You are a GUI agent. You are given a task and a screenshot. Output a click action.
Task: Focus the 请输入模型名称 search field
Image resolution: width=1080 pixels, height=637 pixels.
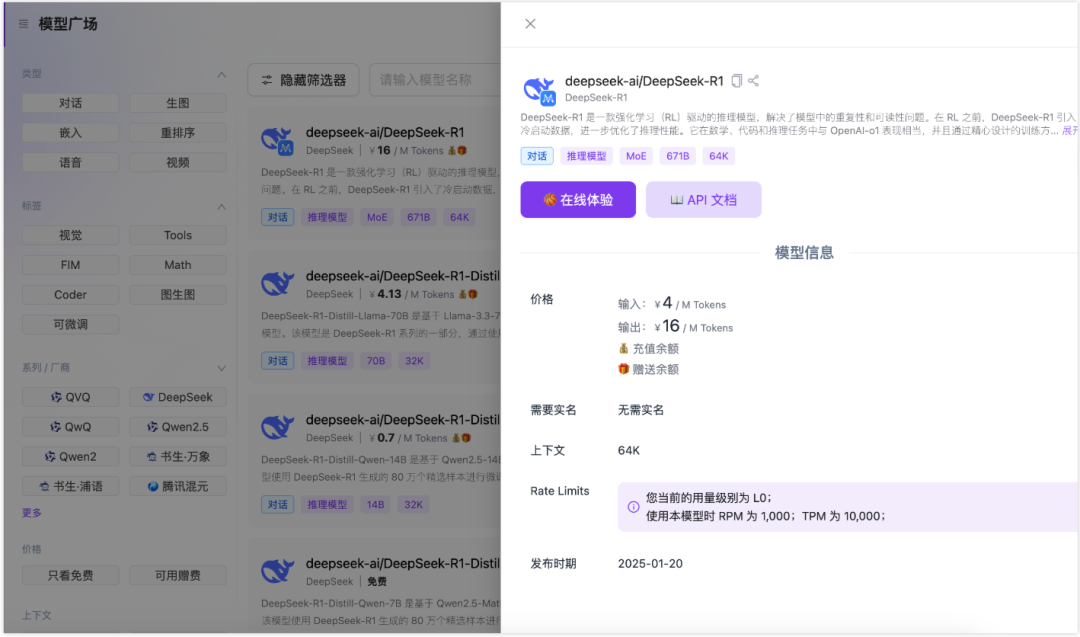435,81
